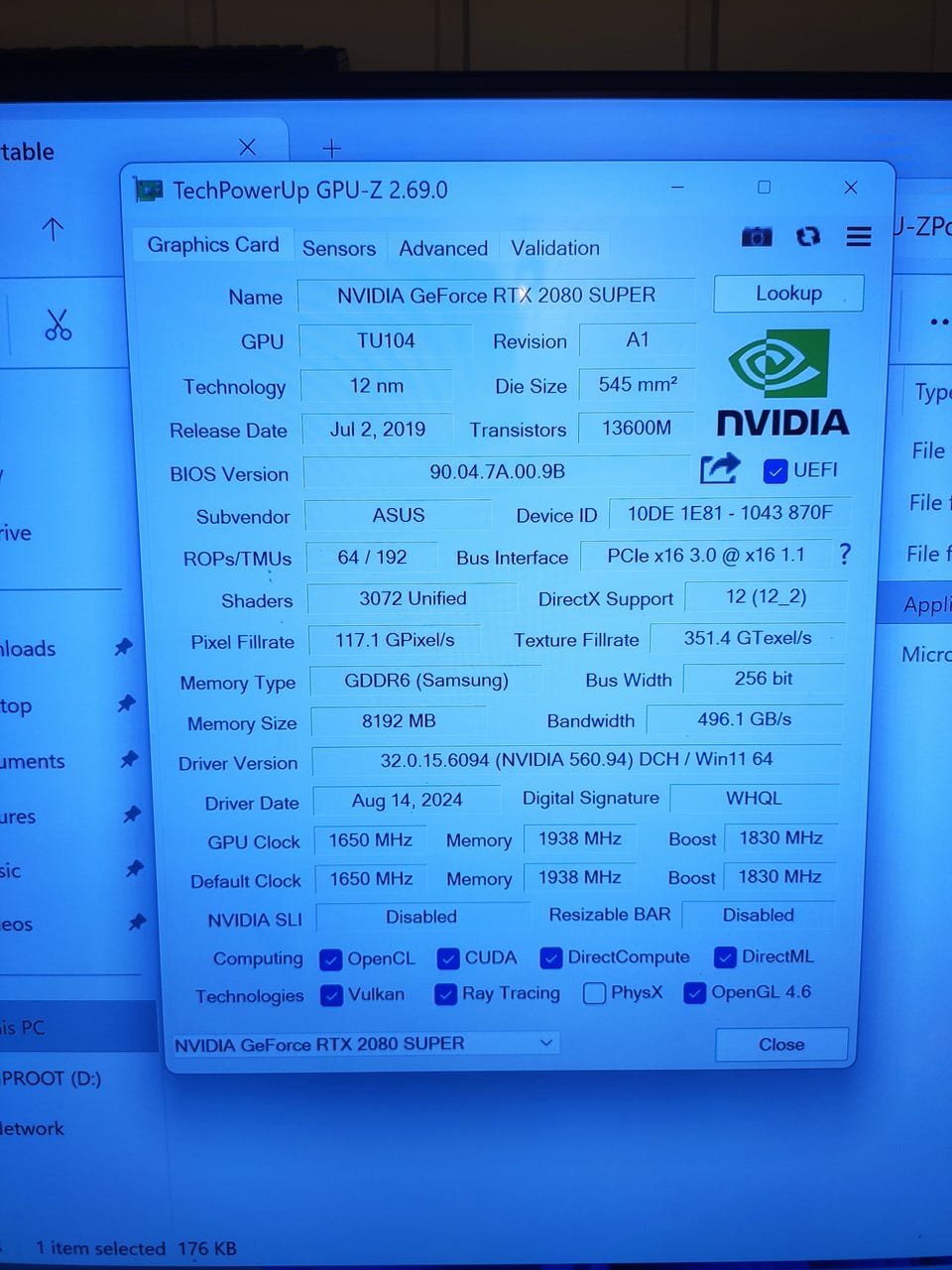
Task: Click the pin icon beside Music
Action: tap(136, 868)
